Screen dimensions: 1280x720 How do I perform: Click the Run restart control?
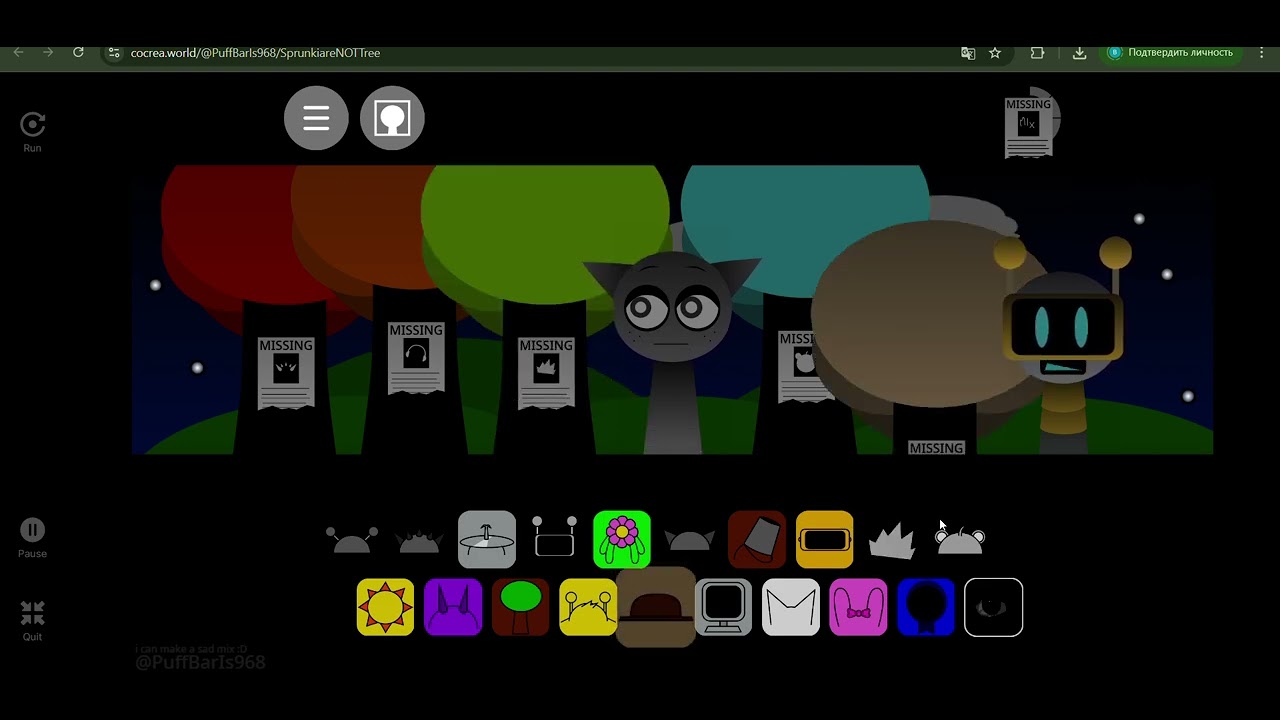pos(32,132)
